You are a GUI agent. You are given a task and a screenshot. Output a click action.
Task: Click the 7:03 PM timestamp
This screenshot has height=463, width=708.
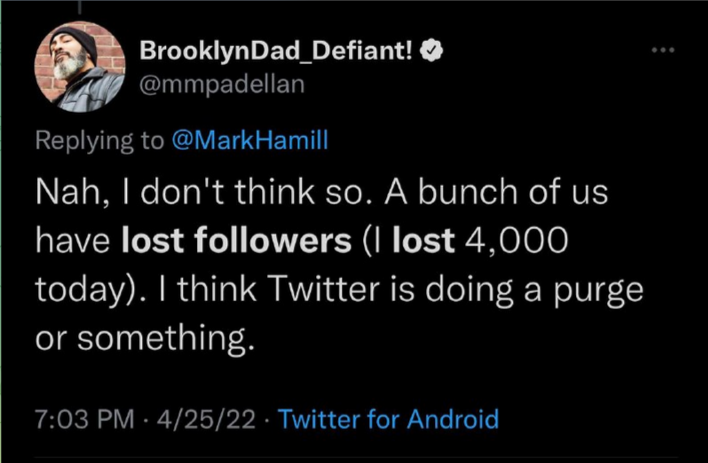point(84,419)
